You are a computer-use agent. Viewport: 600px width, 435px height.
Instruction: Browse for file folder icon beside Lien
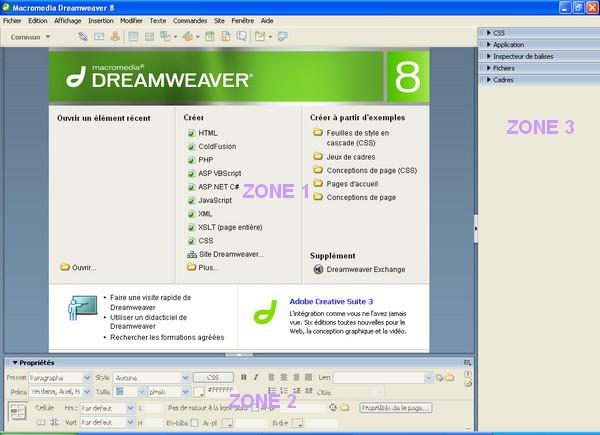(449, 378)
